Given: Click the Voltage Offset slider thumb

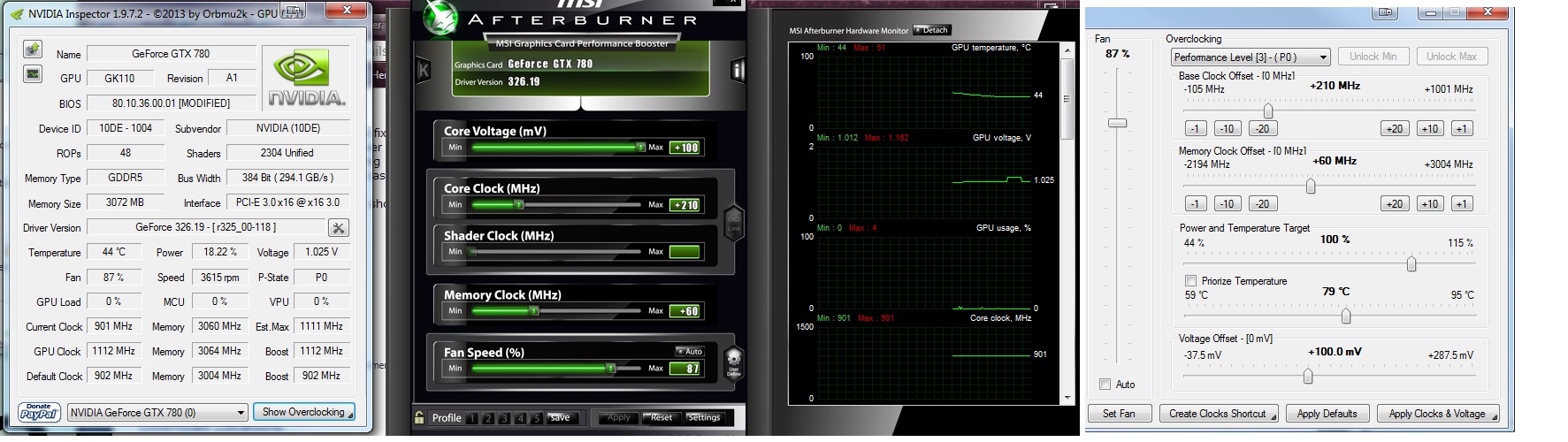Looking at the screenshot, I should tap(1308, 376).
